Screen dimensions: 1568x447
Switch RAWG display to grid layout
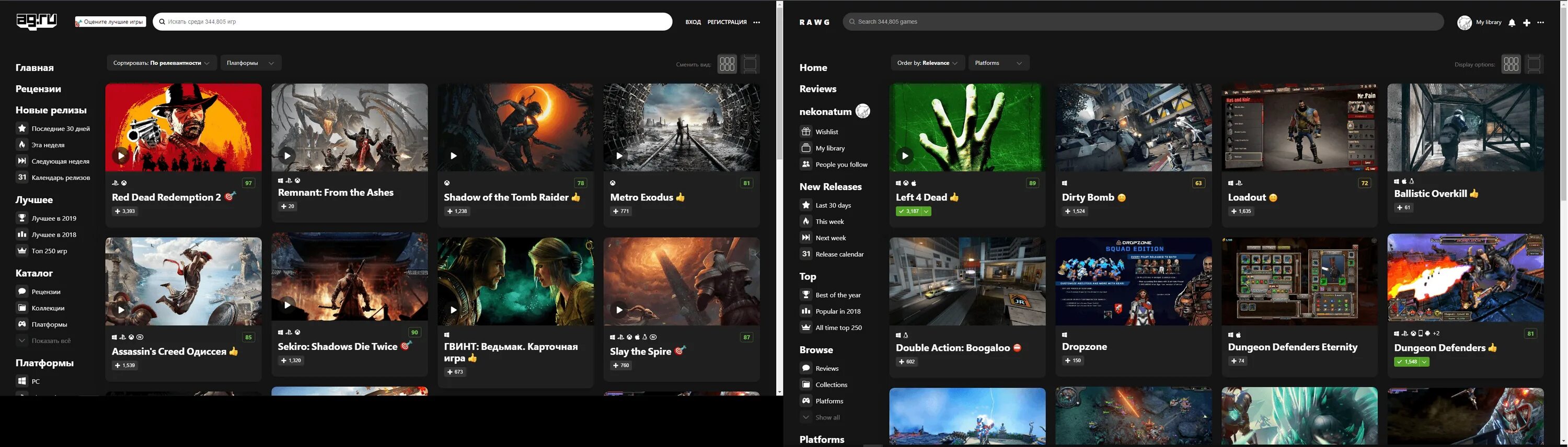pos(1511,64)
